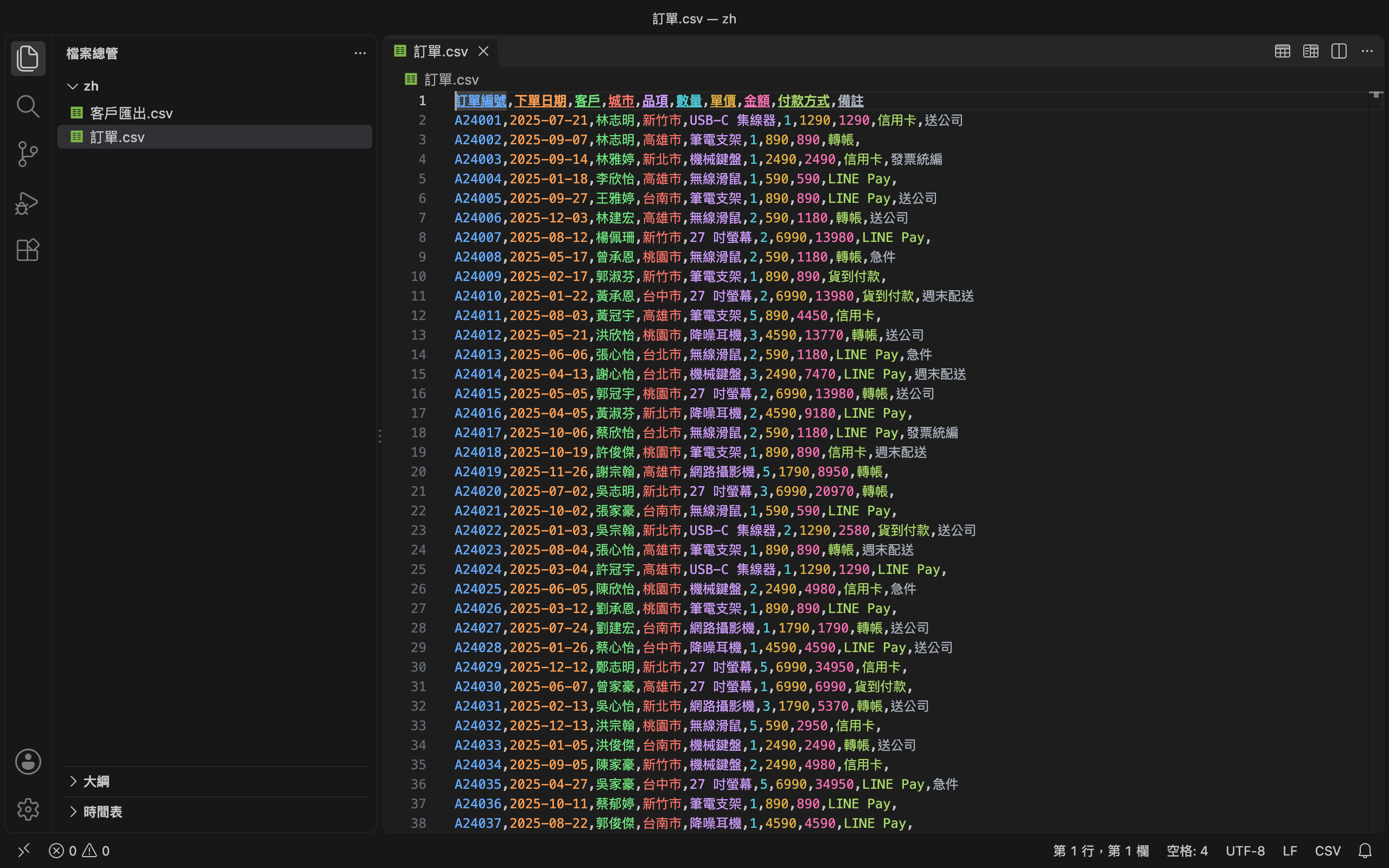Image resolution: width=1389 pixels, height=868 pixels.
Task: Click 發票統編 note in line 4
Action: (x=916, y=159)
